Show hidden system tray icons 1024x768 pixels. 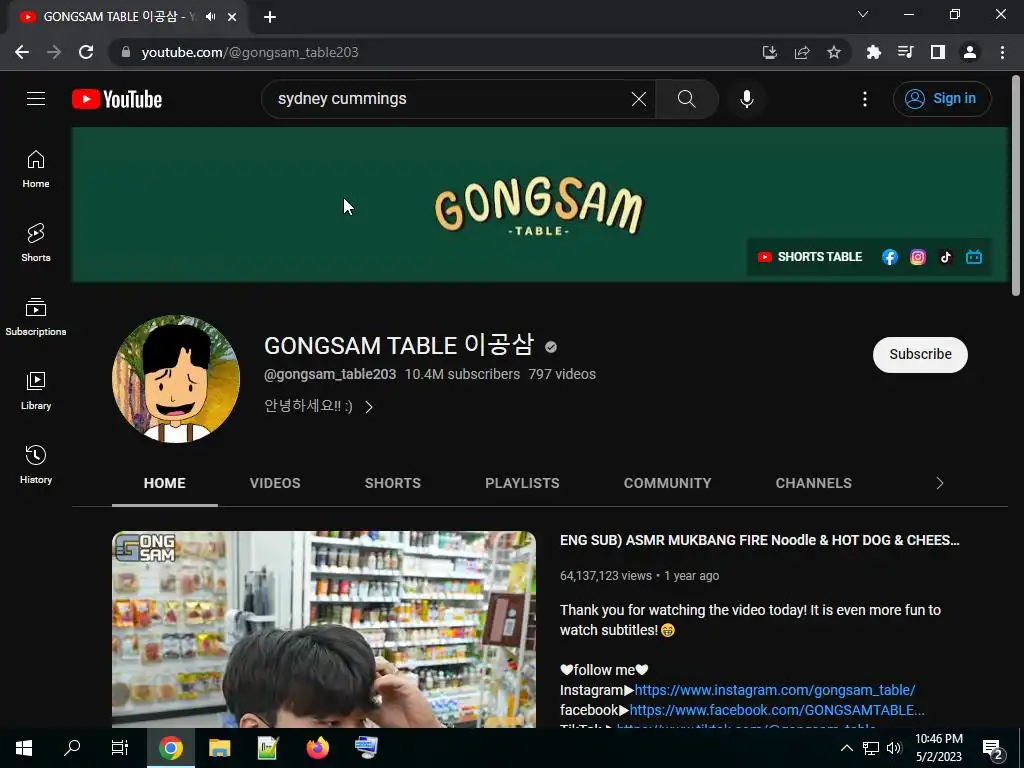pyautogui.click(x=846, y=748)
